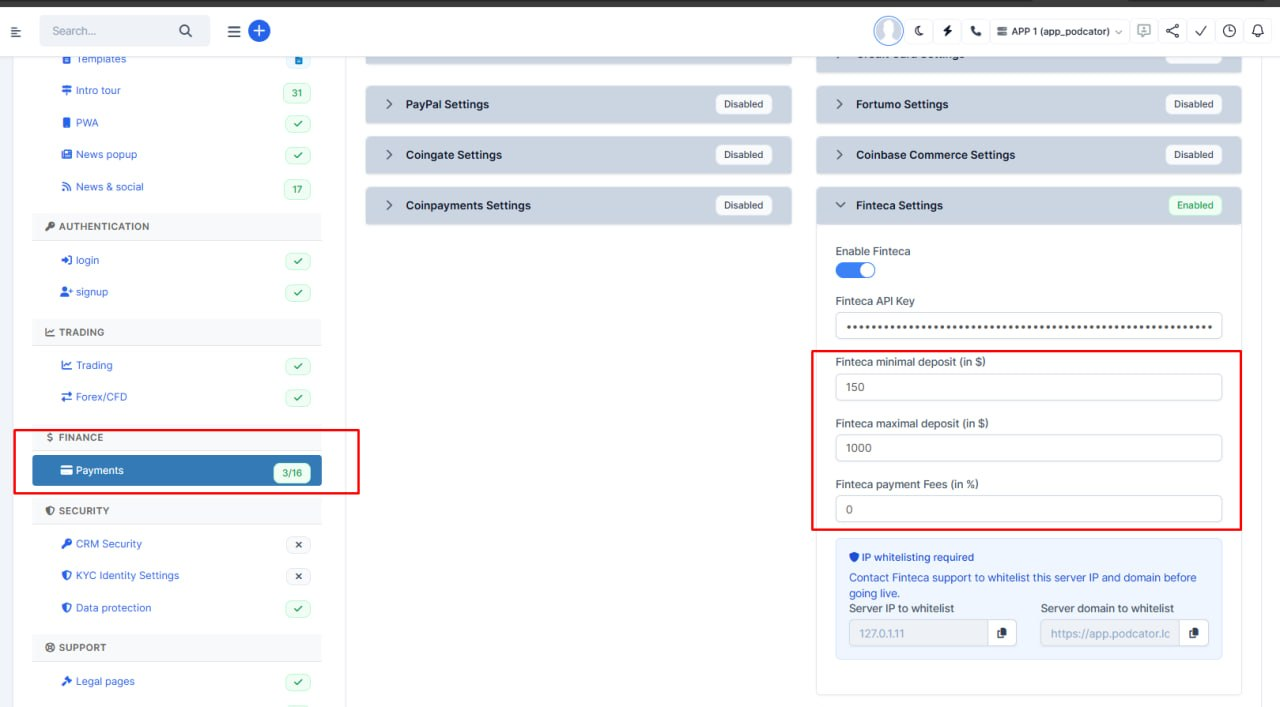Viewport: 1280px width, 707px height.
Task: Toggle dark mode moon icon
Action: coord(920,31)
